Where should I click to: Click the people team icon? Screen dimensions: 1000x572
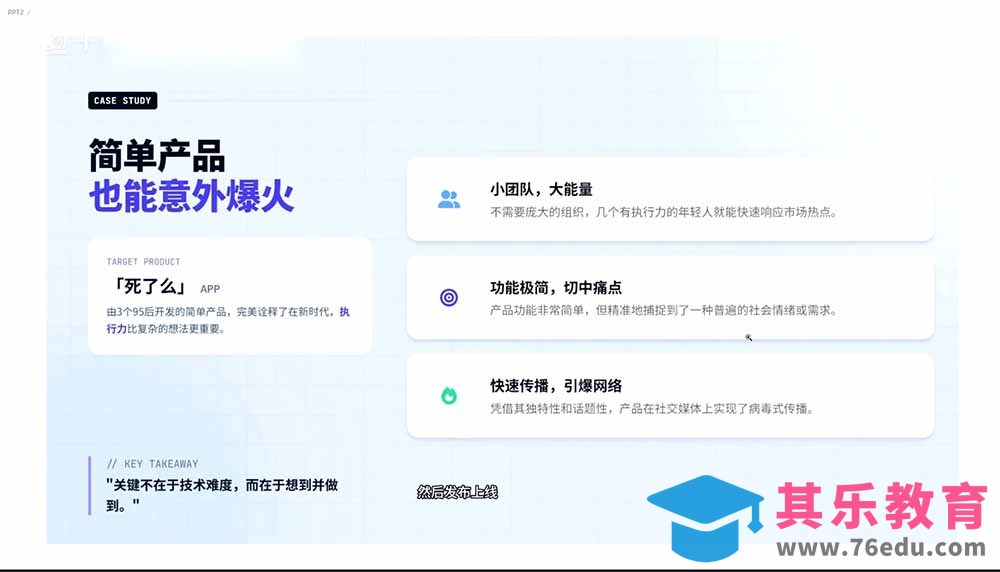[449, 200]
